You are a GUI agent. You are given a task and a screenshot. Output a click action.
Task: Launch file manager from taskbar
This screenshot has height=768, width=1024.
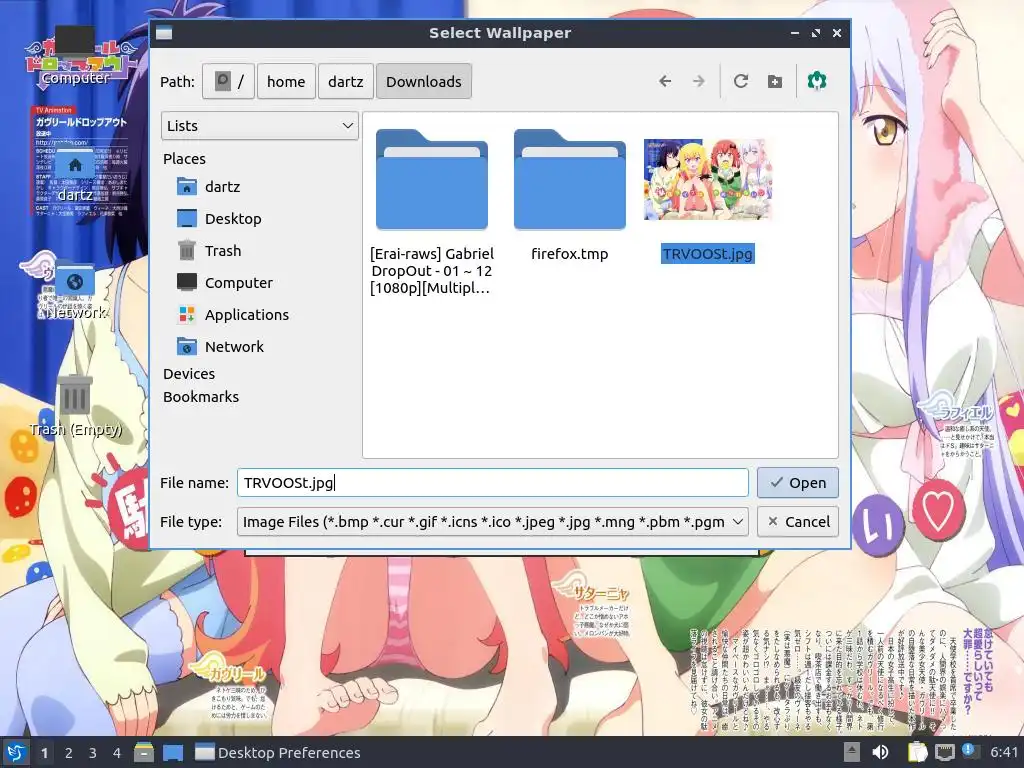pos(144,752)
